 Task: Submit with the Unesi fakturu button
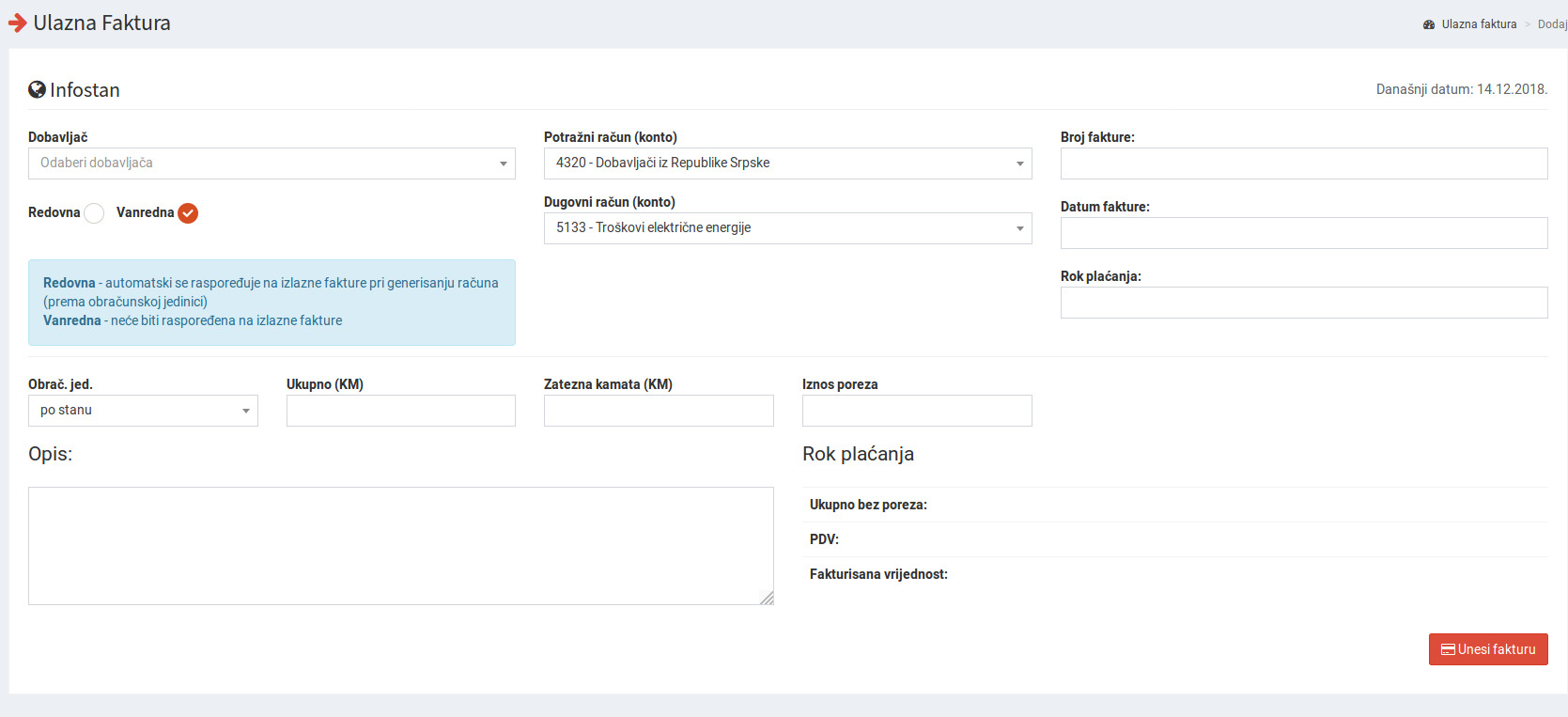[x=1488, y=649]
